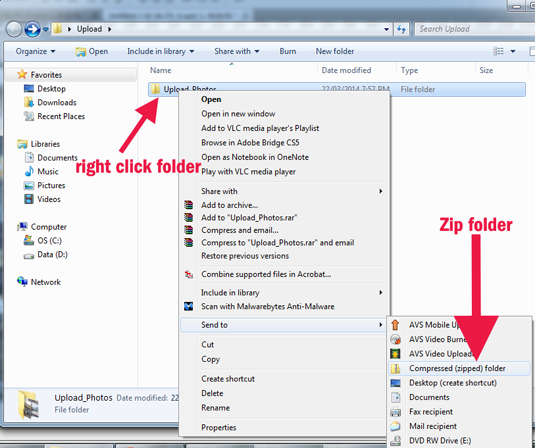Viewport: 535px width, 448px height.
Task: Click the Mail recipient icon
Action: coord(395,426)
